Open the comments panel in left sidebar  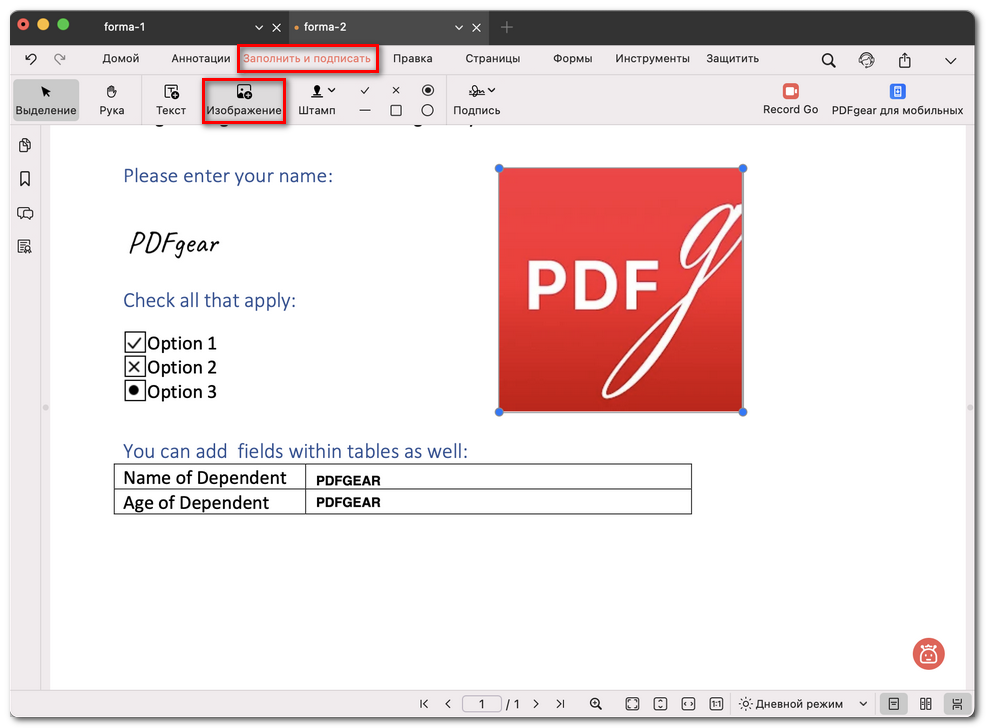pyautogui.click(x=25, y=213)
